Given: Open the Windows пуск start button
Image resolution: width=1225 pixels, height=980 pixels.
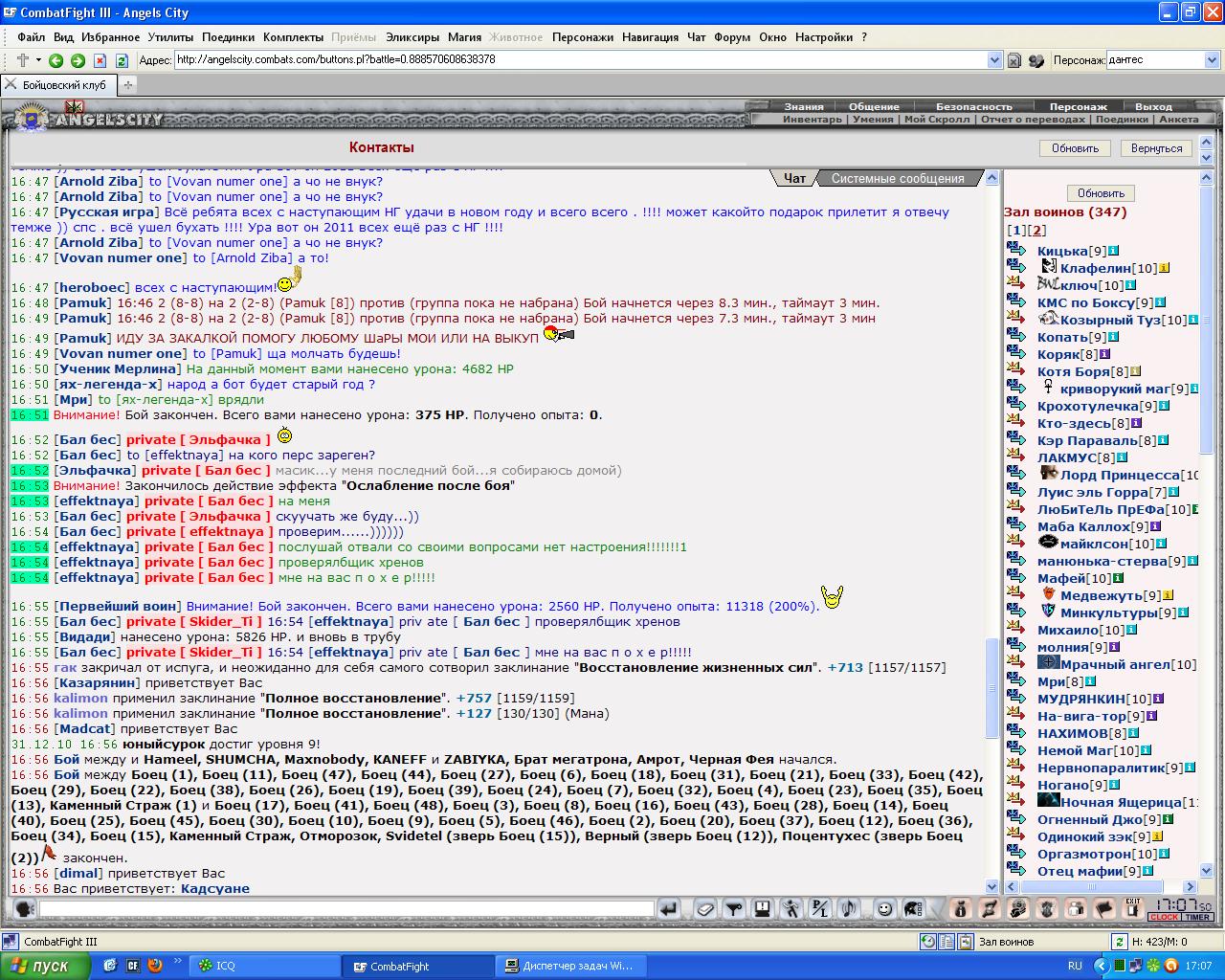Looking at the screenshot, I should [44, 966].
